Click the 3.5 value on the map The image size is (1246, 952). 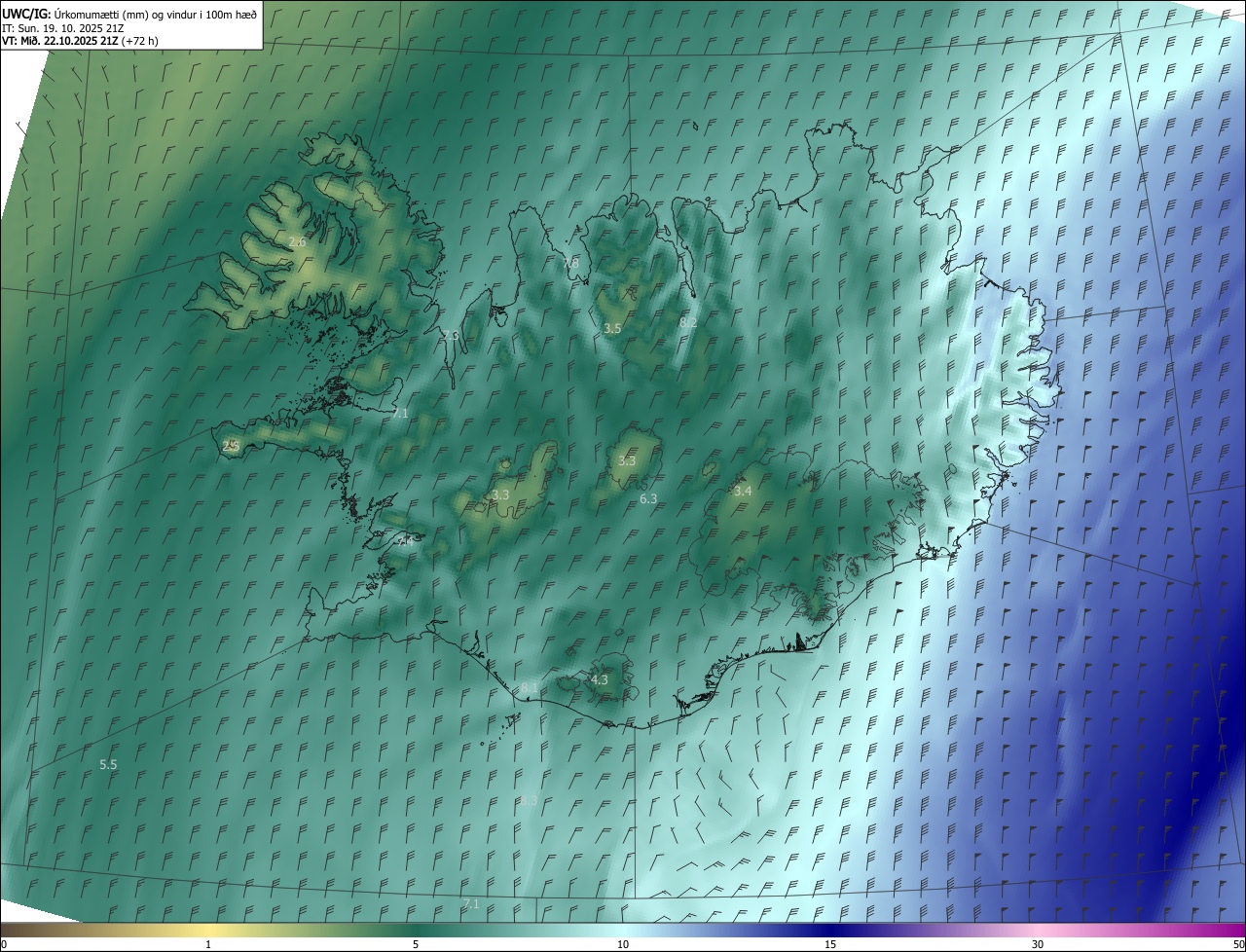coord(612,329)
